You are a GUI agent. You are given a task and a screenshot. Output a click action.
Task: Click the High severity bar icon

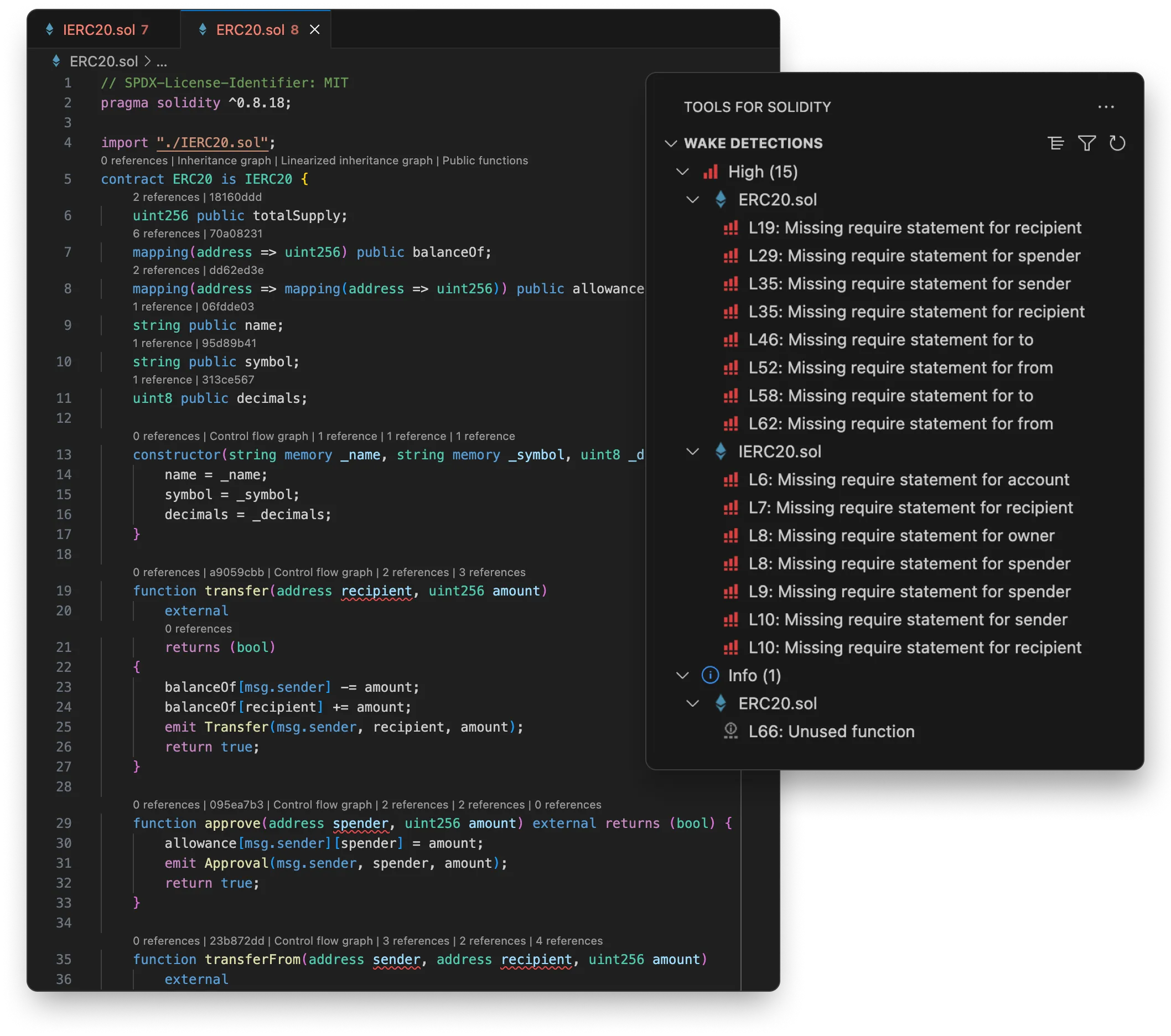point(711,172)
